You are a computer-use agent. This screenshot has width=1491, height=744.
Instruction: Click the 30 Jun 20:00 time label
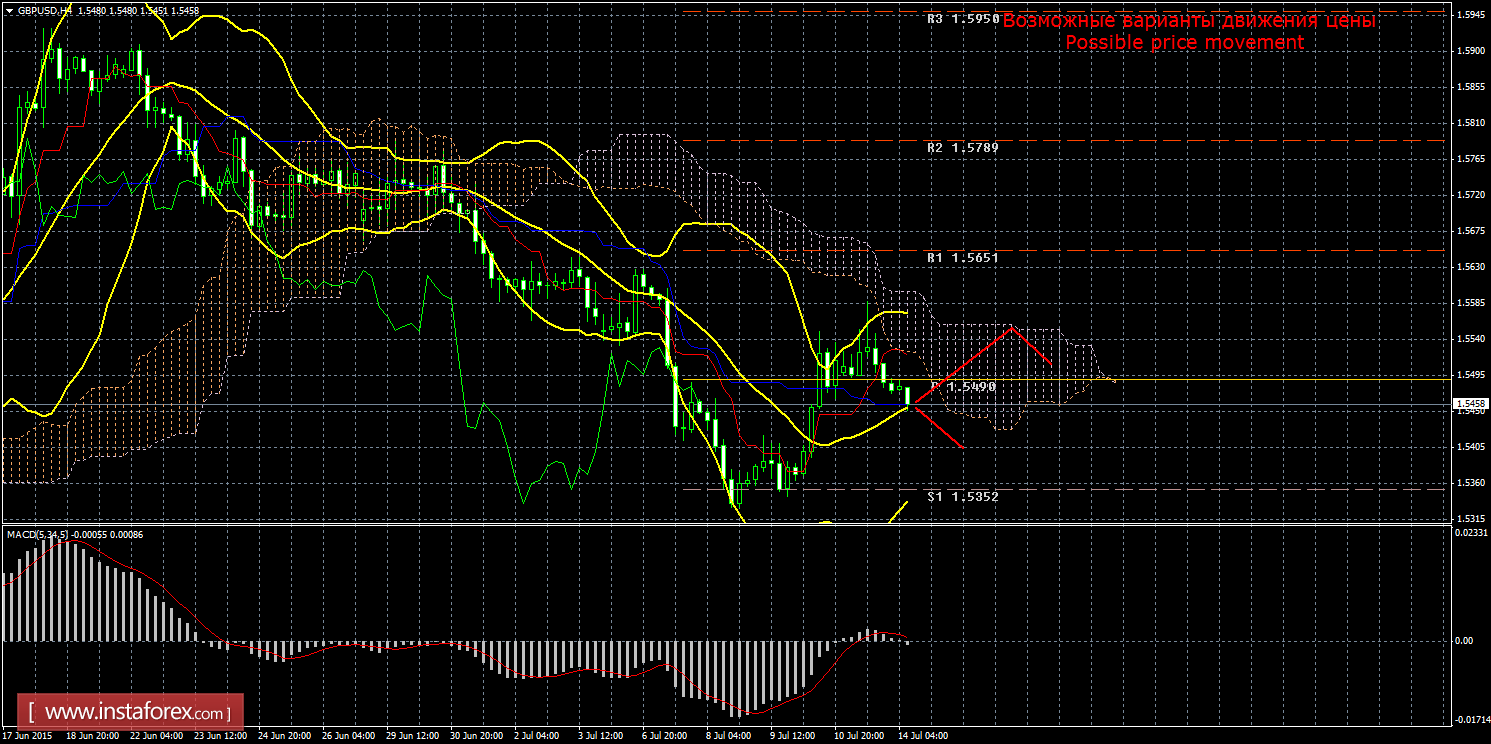click(474, 735)
